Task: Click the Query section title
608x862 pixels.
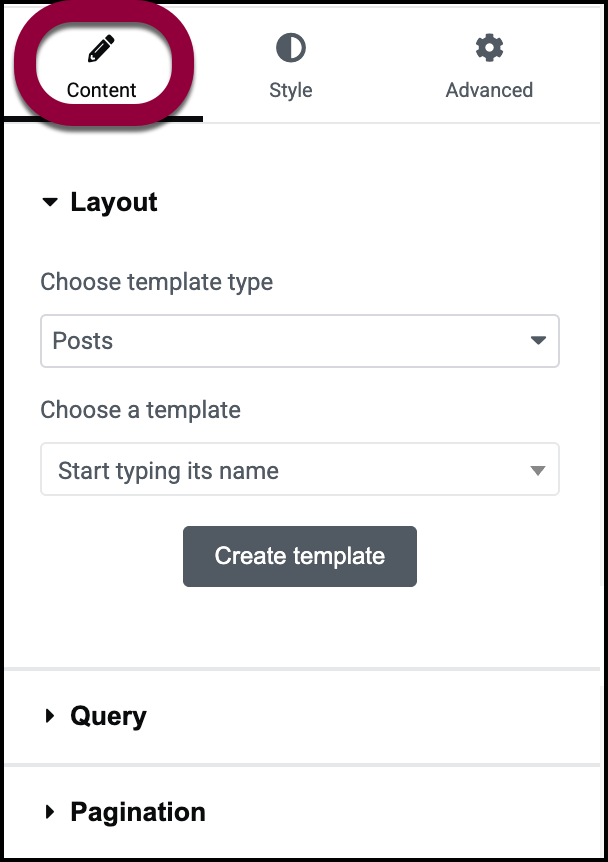Action: 108,716
